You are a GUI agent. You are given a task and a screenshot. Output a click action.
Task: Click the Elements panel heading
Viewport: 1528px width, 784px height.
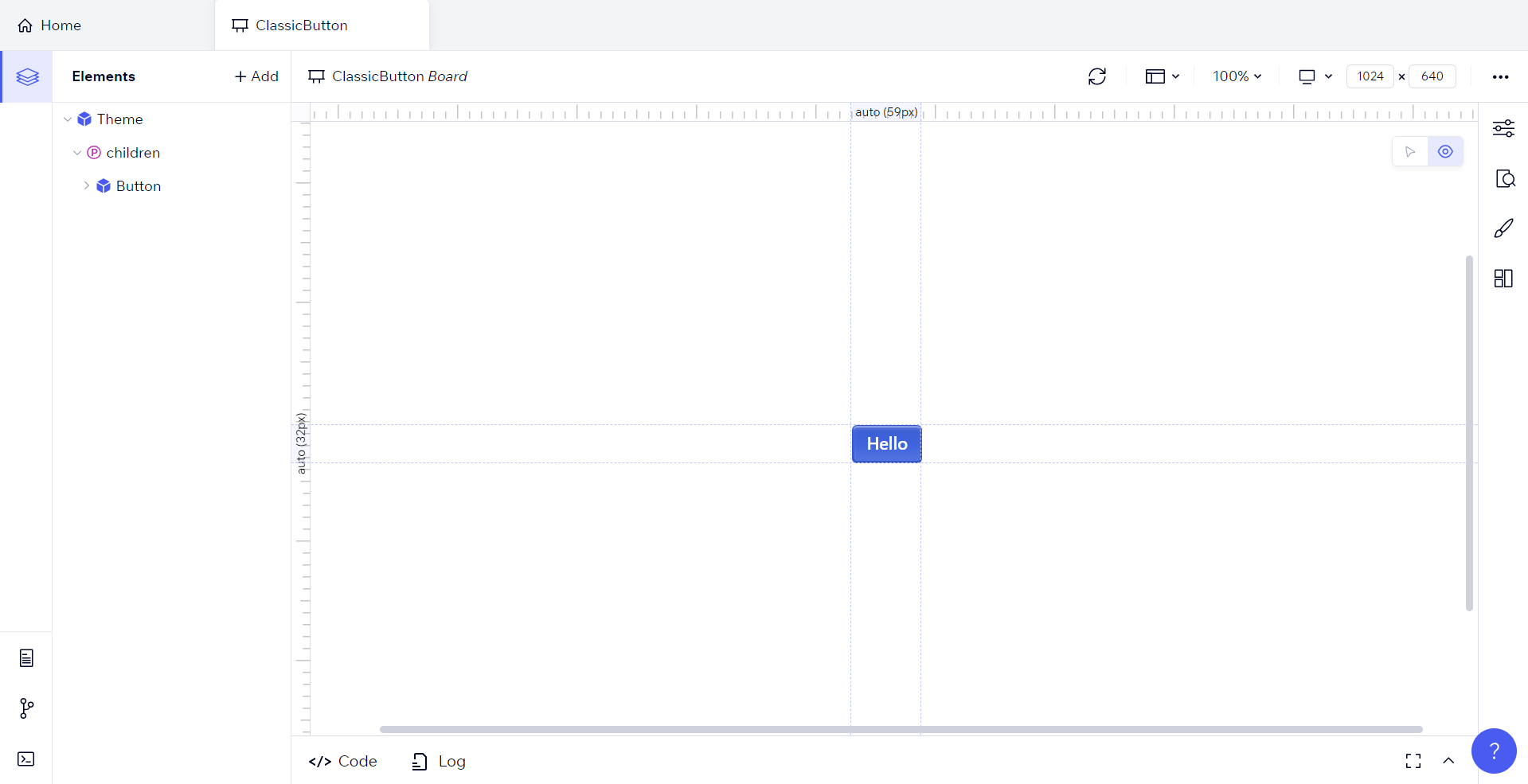coord(104,76)
